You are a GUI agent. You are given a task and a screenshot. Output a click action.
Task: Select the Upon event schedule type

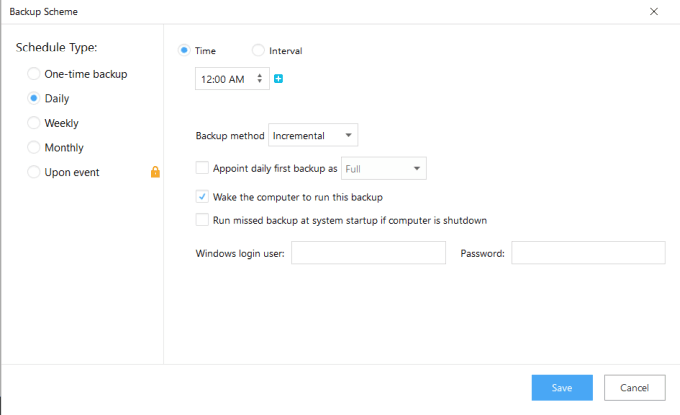click(34, 172)
